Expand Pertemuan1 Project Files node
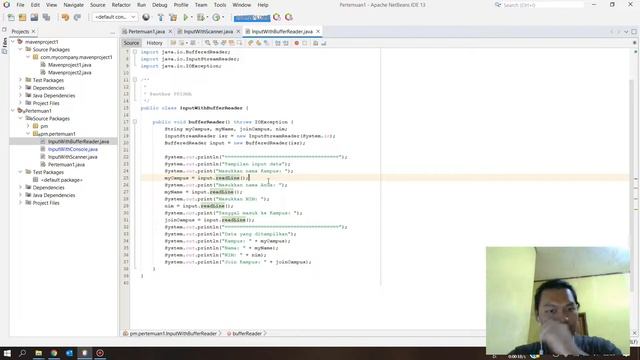Viewport: 640px width, 360px height. 20,203
